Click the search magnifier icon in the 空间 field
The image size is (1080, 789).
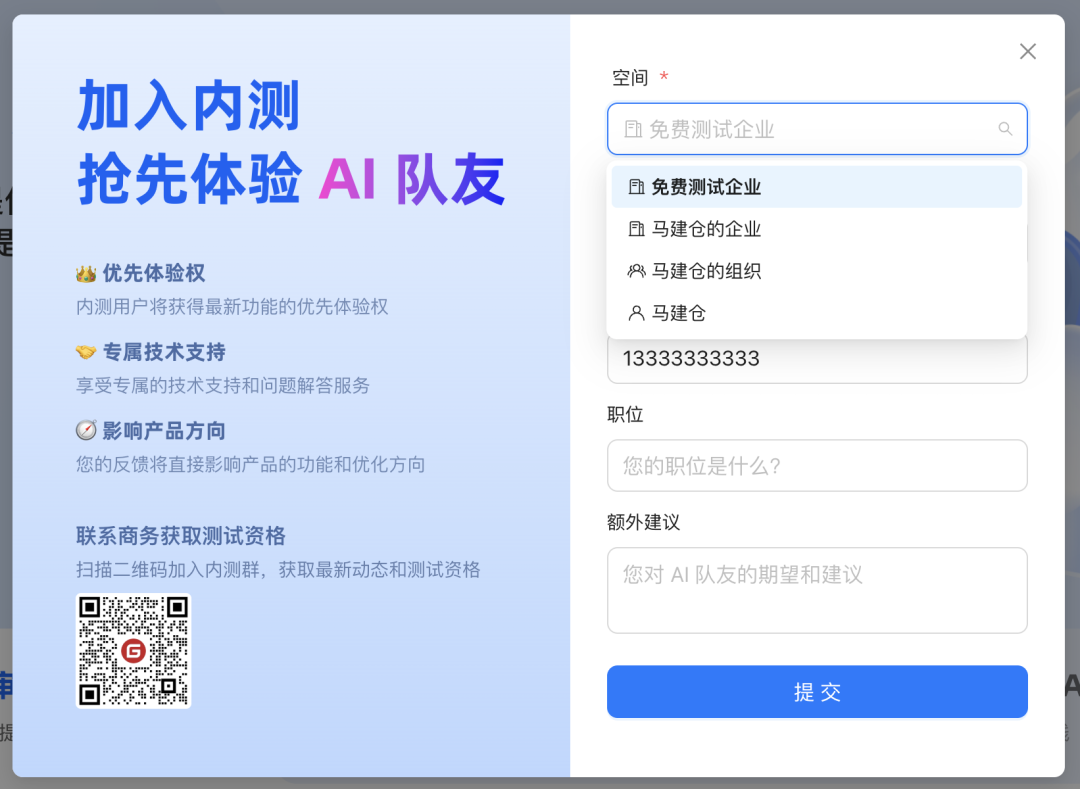click(1005, 129)
